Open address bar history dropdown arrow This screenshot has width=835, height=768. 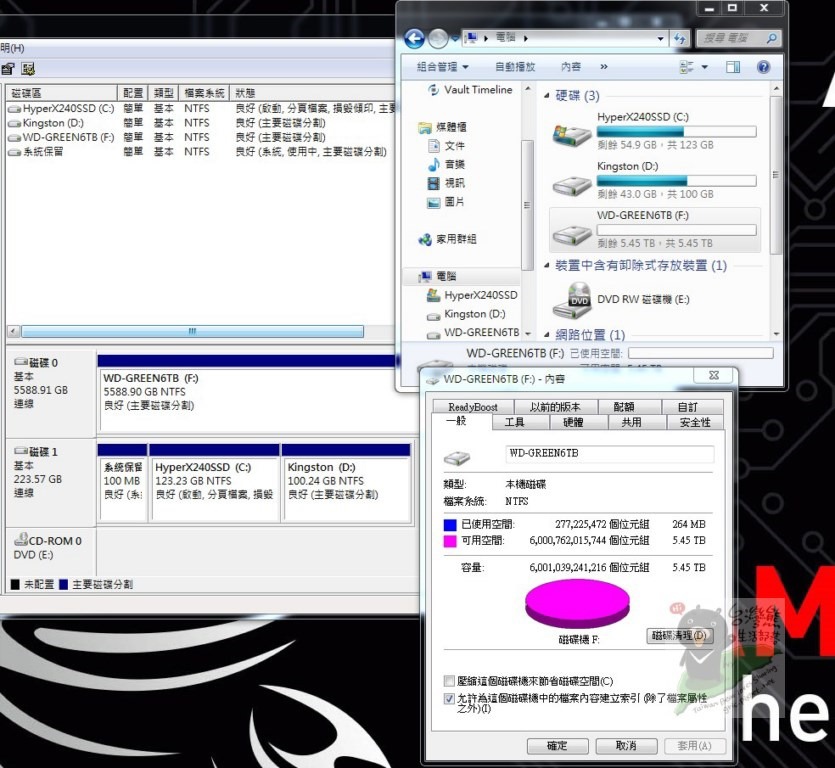coord(660,38)
